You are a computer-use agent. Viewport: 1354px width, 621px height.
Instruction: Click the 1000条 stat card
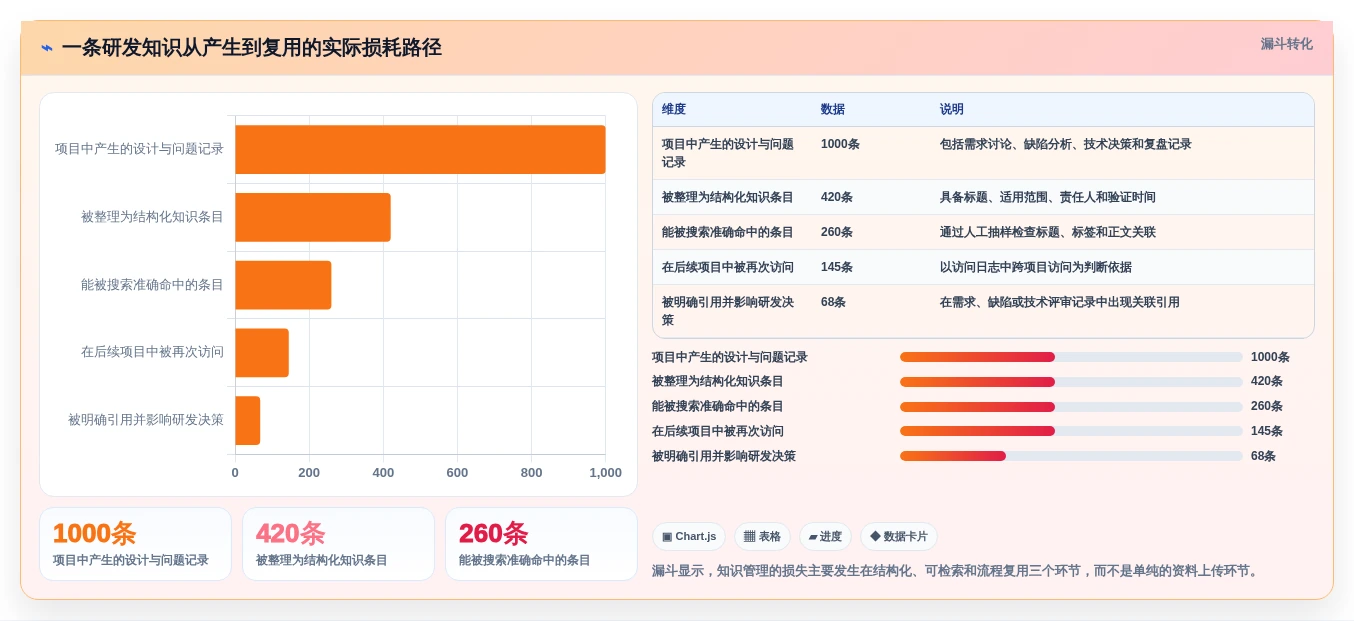click(x=135, y=544)
